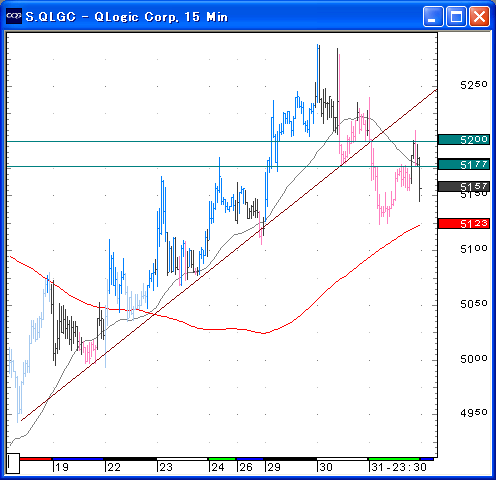The width and height of the screenshot is (496, 480).
Task: Click the red 5123 moving average label
Action: (x=464, y=223)
